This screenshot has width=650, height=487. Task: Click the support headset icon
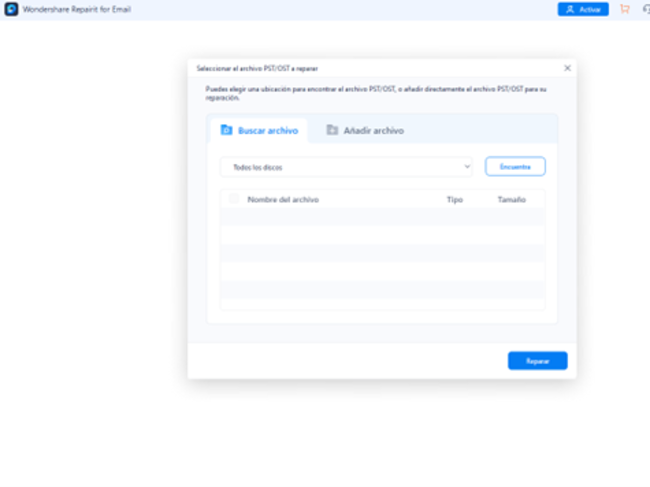644,9
